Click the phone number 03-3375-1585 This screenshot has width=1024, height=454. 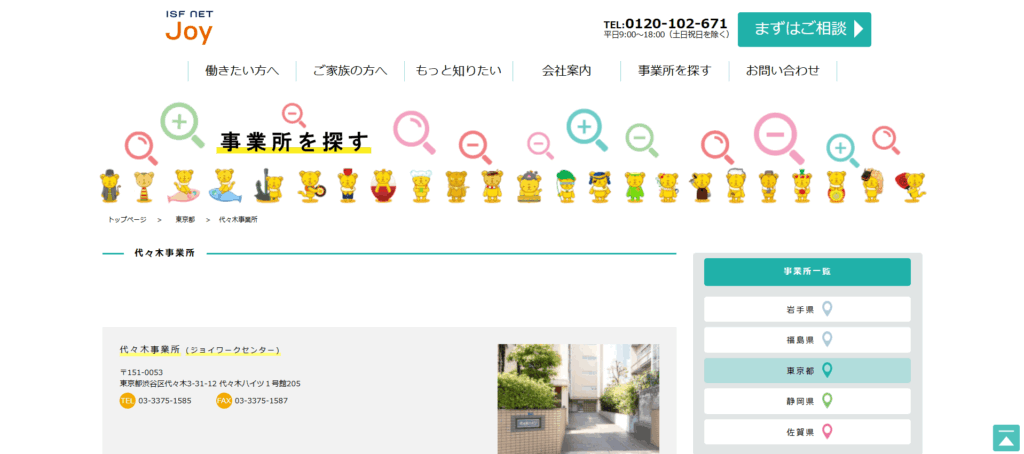point(165,400)
